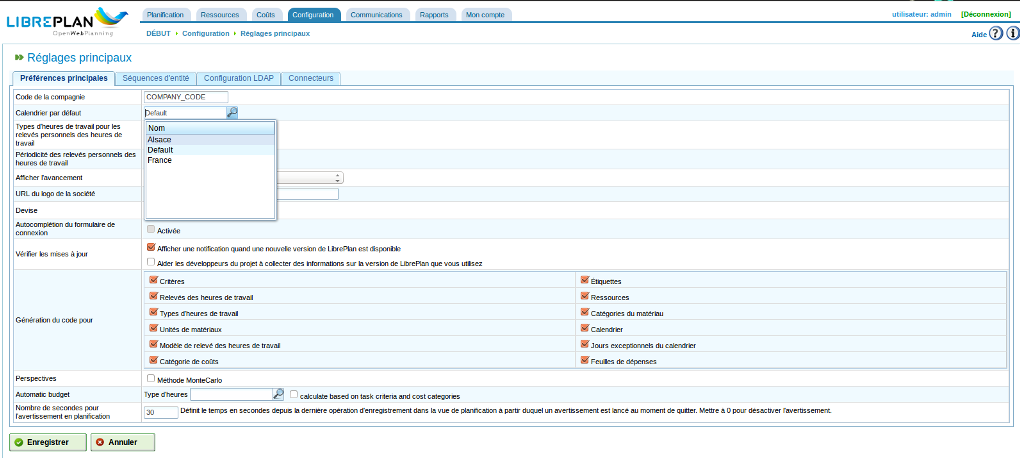
Task: Toggle the calculate based on task criteria checkbox
Action: point(295,394)
